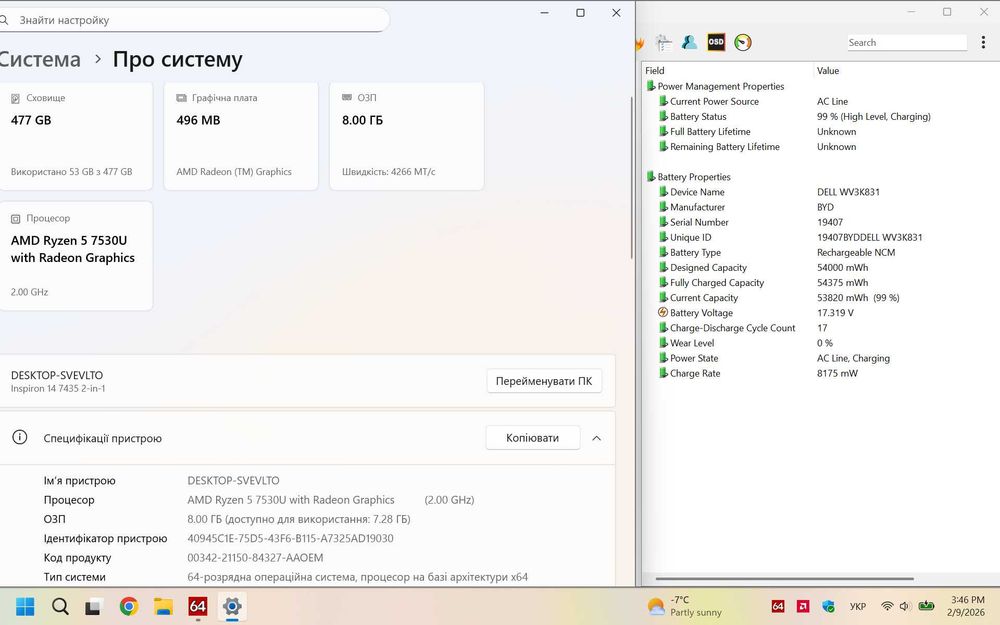
Task: Open the OSD panel icon in AIDA64
Action: click(x=716, y=43)
